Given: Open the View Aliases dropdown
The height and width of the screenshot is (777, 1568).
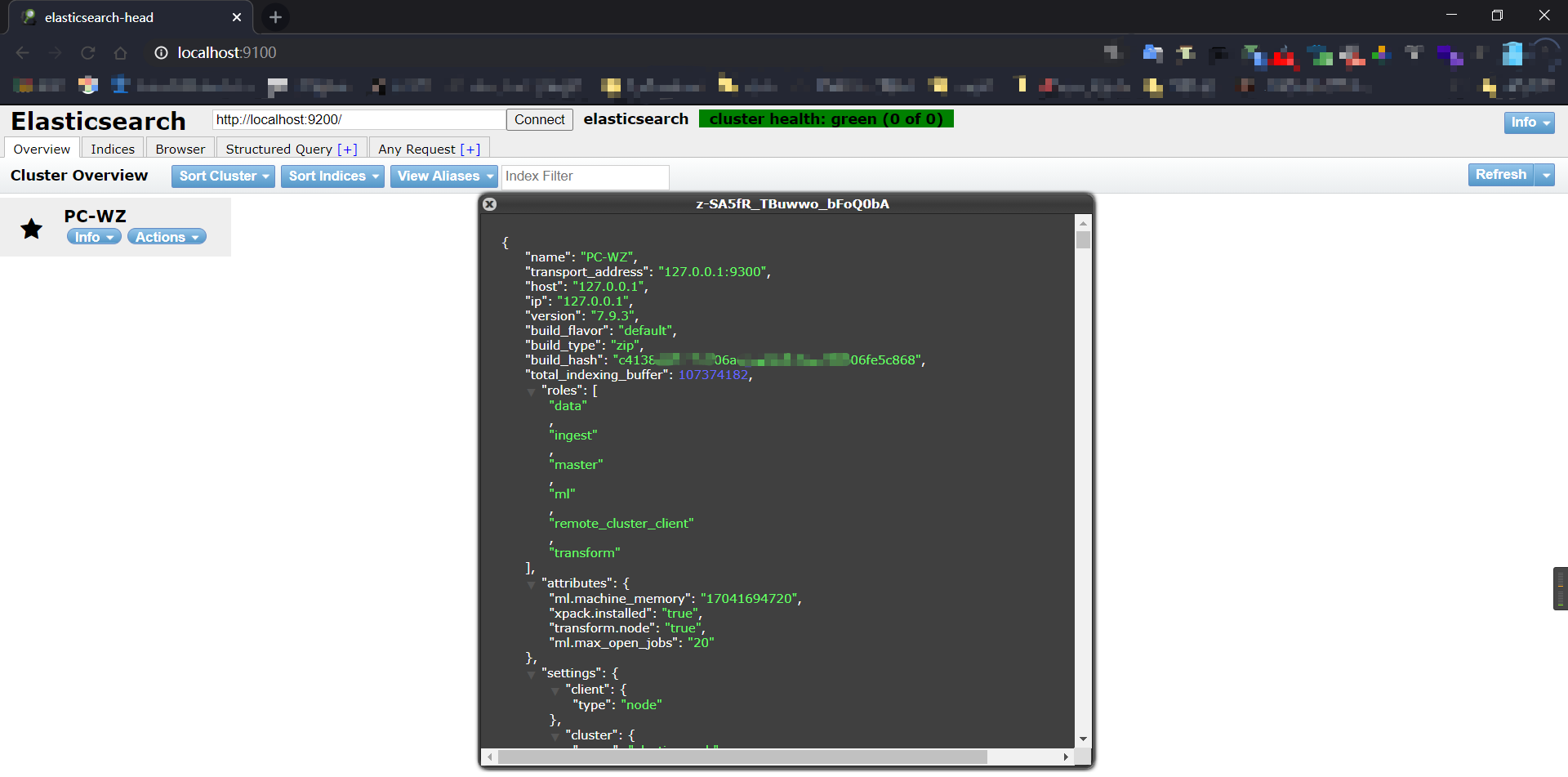Looking at the screenshot, I should click(444, 176).
